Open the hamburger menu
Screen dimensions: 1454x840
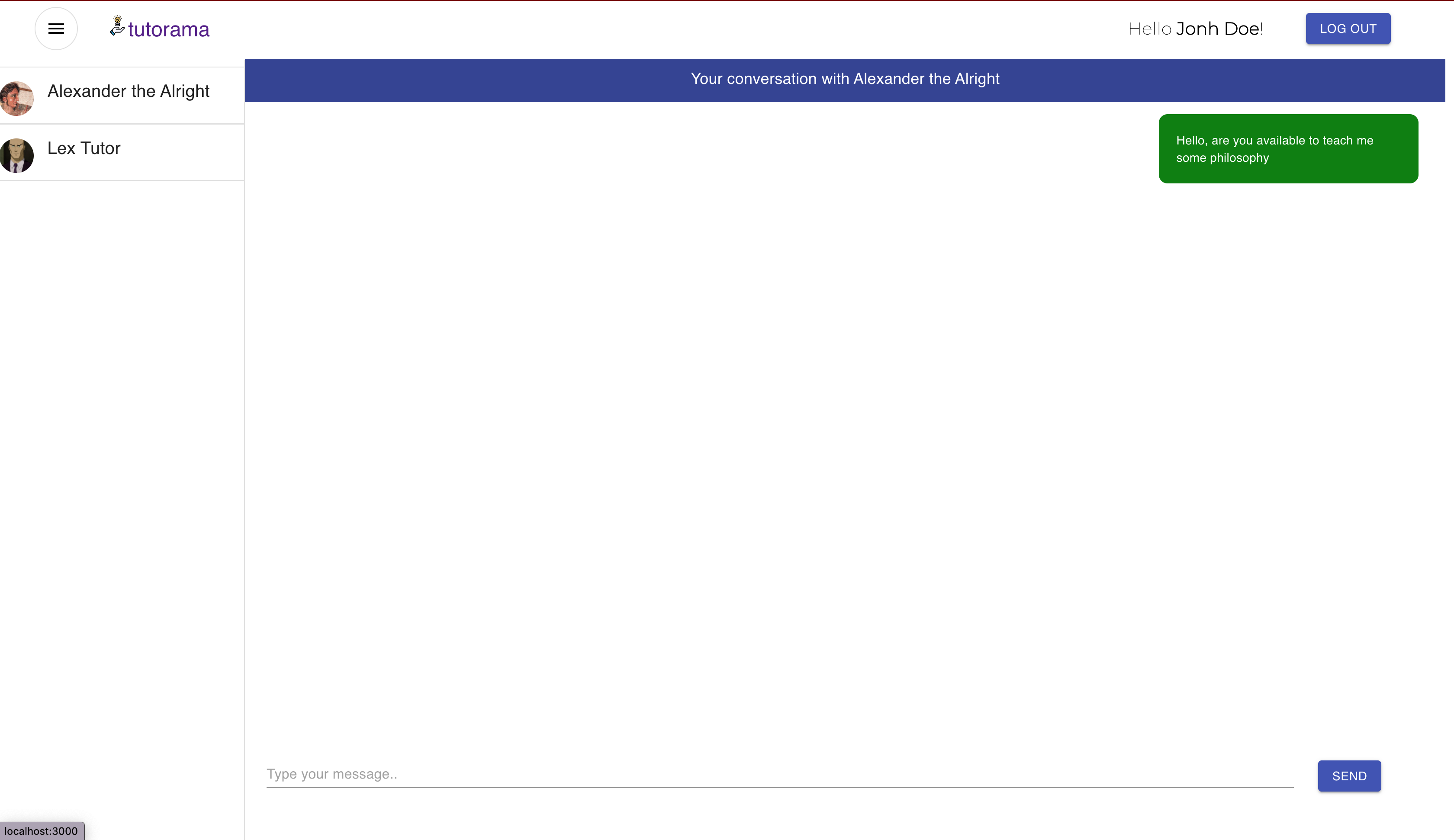[56, 28]
